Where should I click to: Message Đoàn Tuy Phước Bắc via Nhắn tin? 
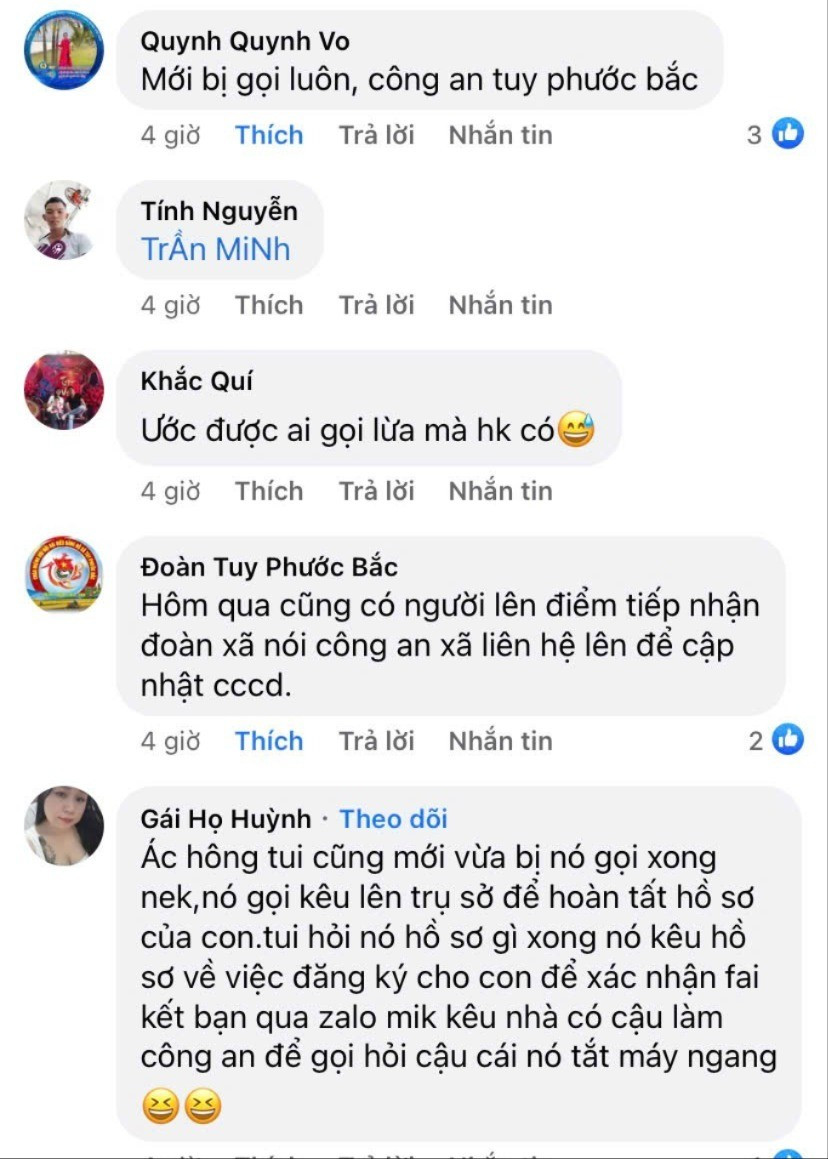click(x=500, y=741)
